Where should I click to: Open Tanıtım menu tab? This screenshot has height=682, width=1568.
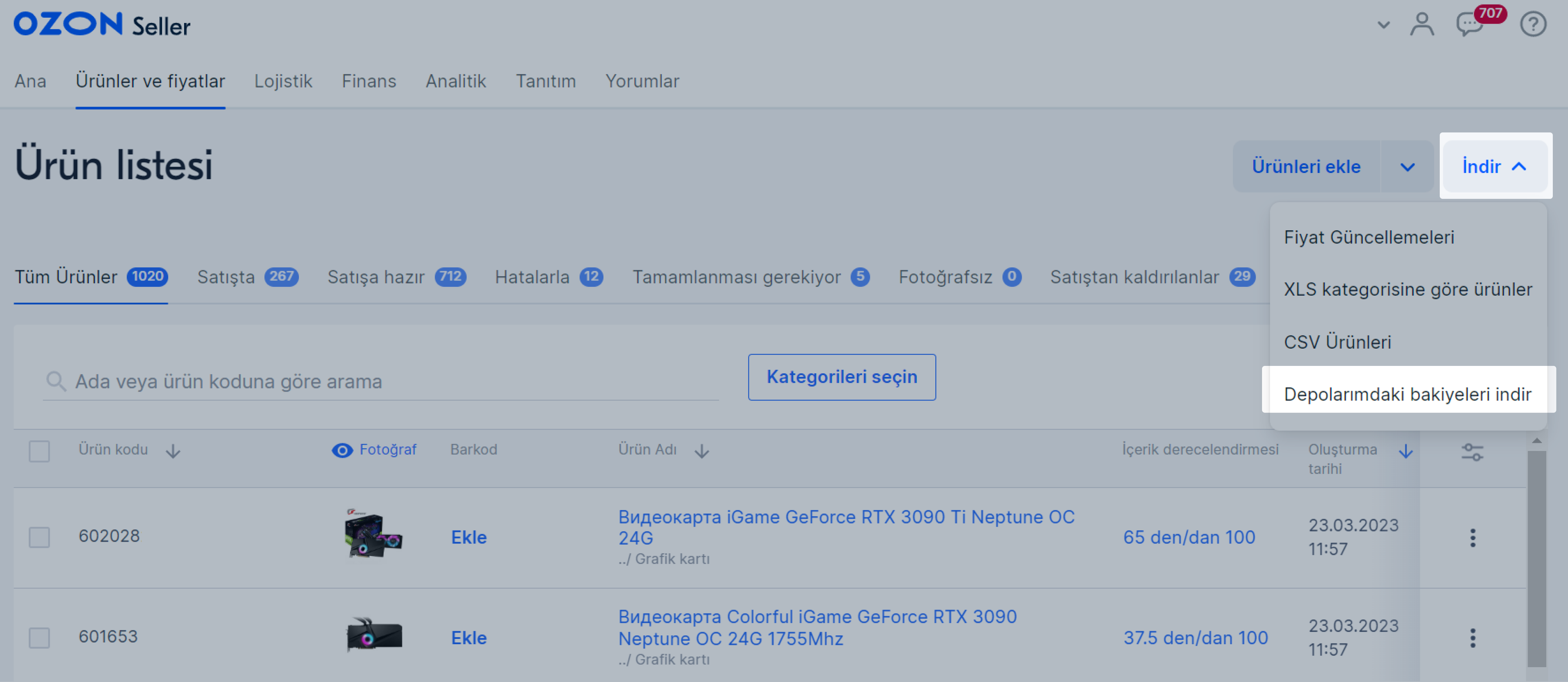(546, 81)
